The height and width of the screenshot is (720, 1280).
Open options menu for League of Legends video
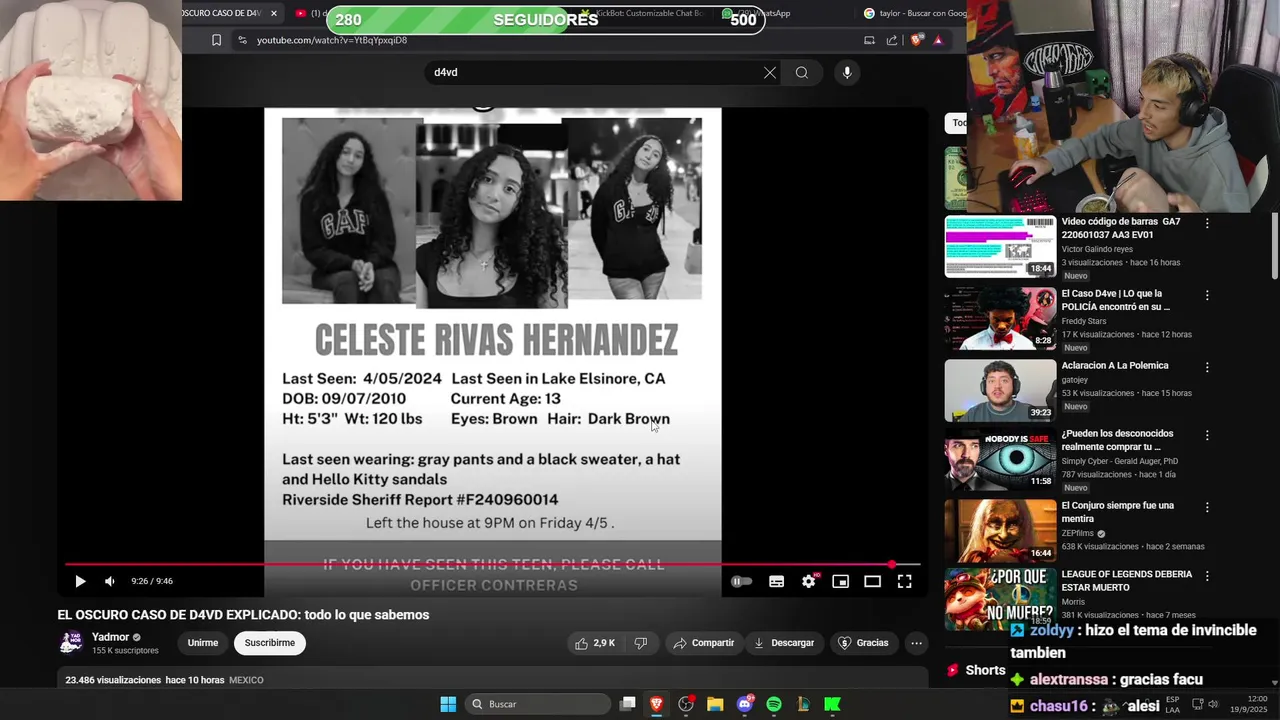pos(1207,577)
